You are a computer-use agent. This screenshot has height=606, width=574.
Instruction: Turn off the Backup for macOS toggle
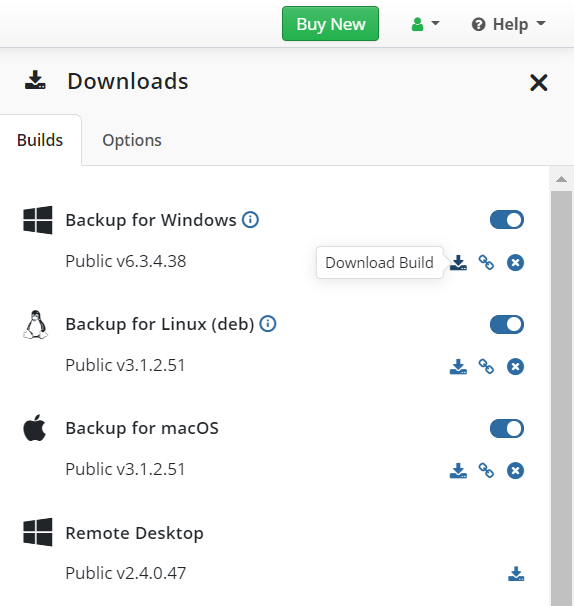point(507,428)
